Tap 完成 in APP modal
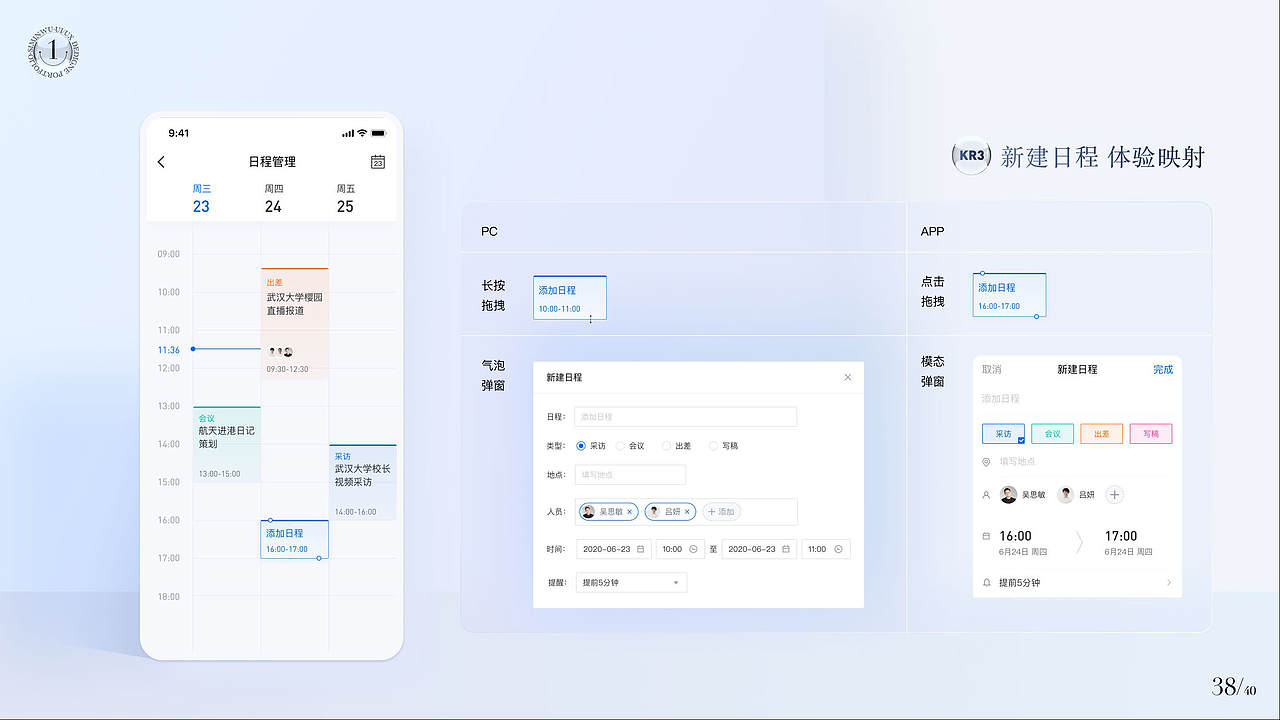 pyautogui.click(x=1163, y=370)
